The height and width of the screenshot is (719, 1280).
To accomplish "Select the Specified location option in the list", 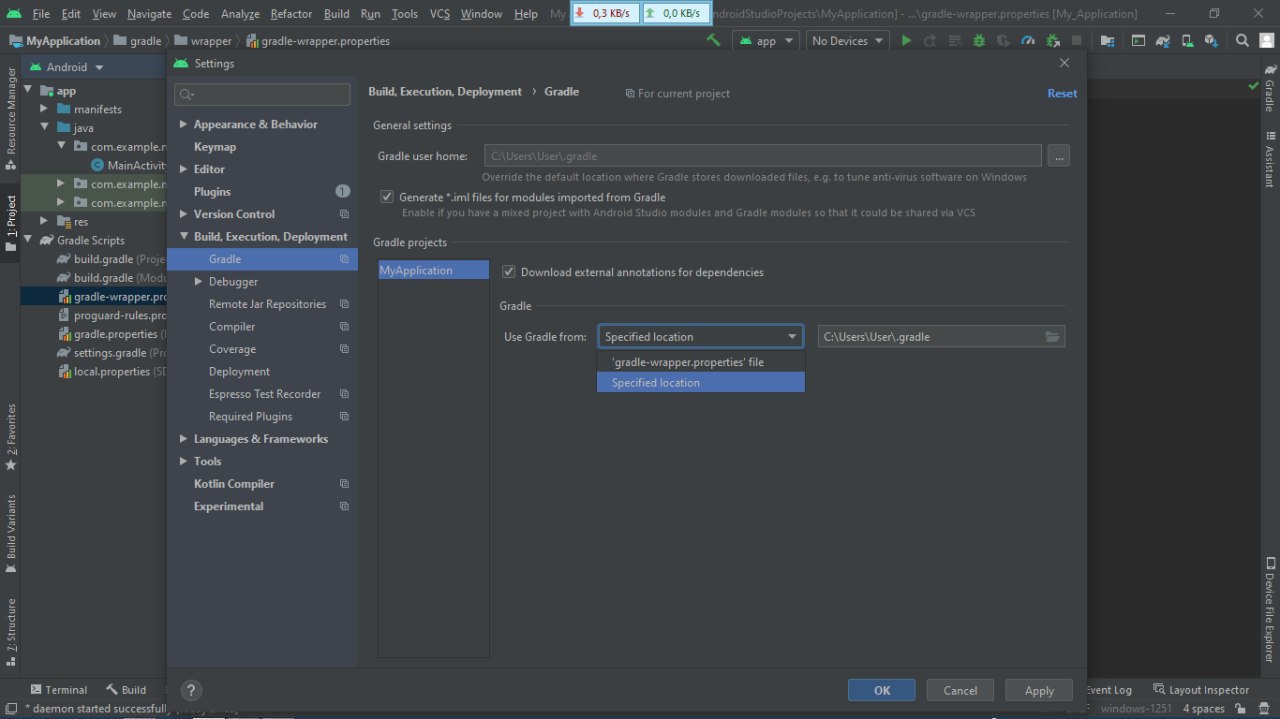I will point(701,383).
